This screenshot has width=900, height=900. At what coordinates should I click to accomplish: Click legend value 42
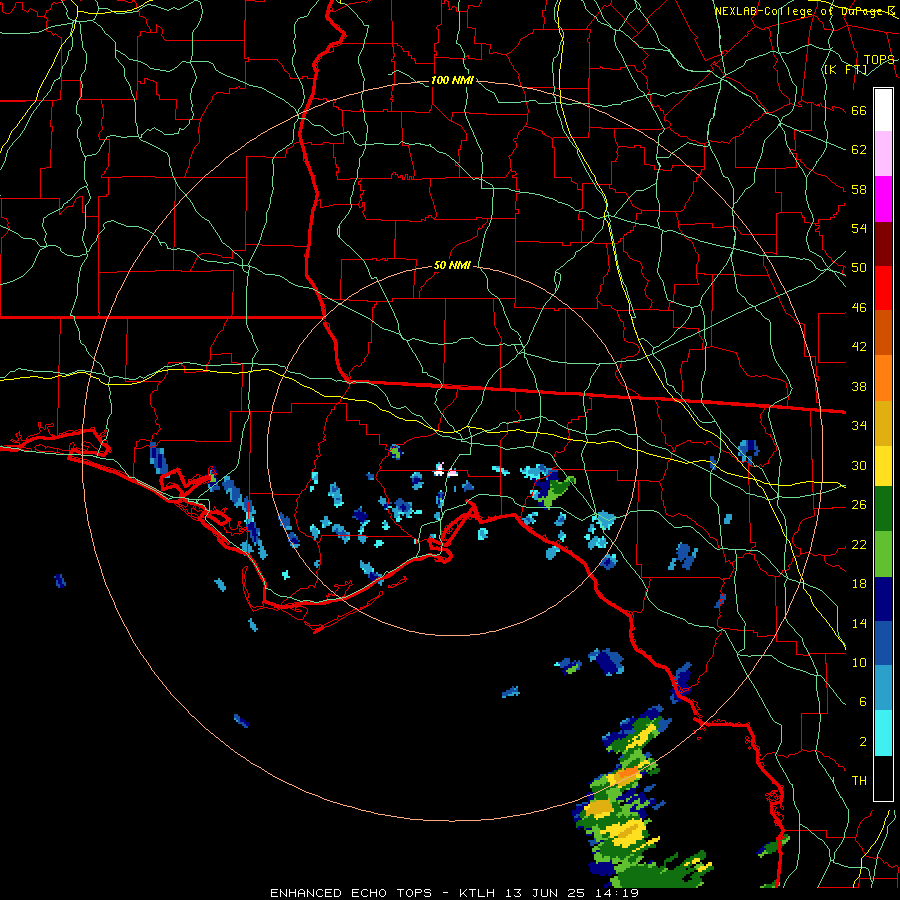click(x=859, y=347)
